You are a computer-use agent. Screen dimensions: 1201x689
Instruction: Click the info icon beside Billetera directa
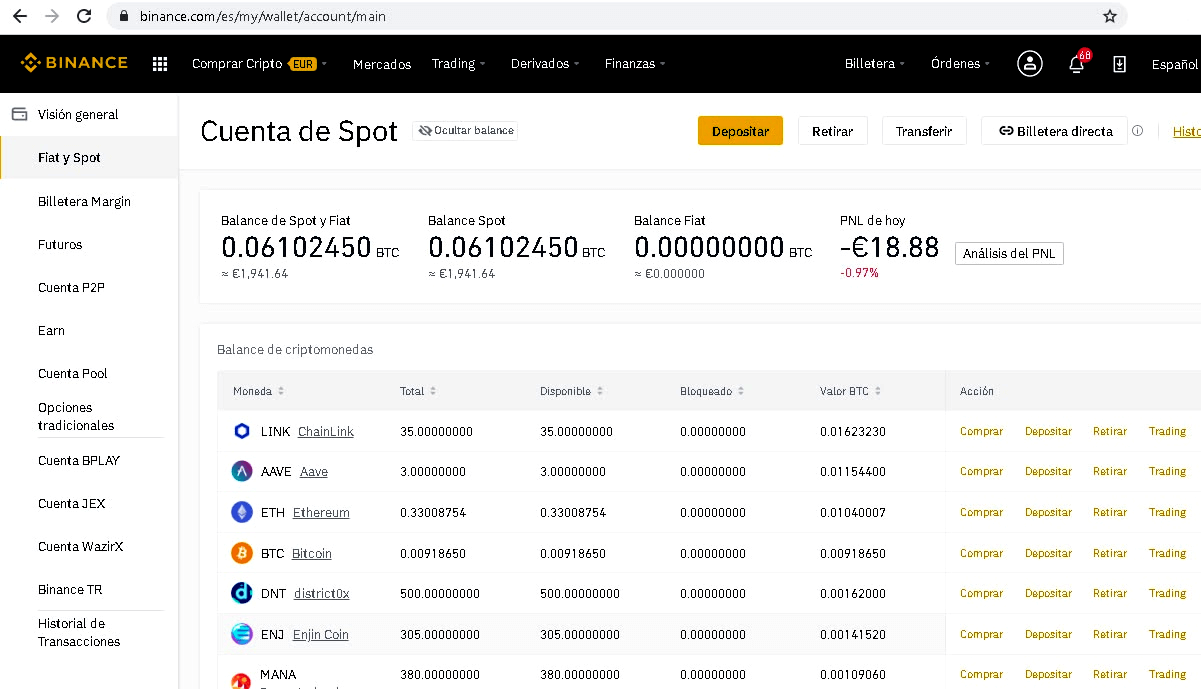click(x=1137, y=130)
